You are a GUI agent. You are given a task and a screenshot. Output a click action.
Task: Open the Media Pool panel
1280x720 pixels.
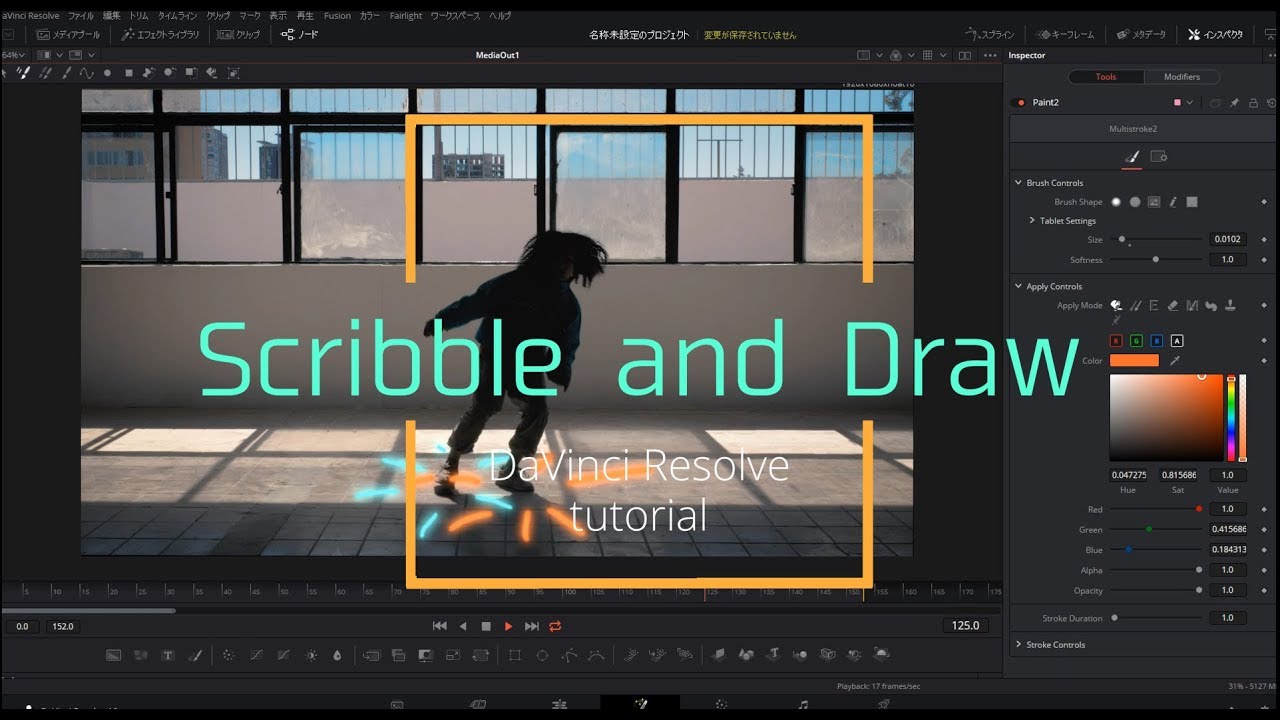coord(68,34)
